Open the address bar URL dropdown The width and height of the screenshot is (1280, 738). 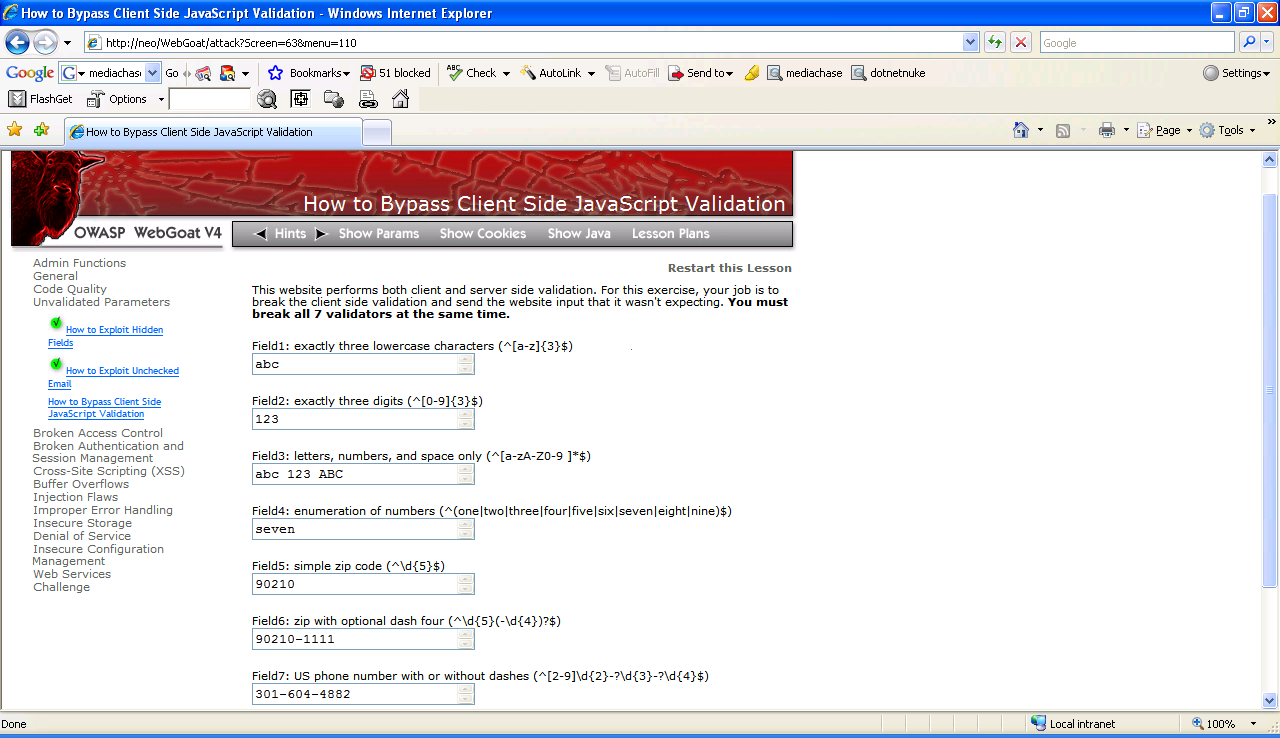(970, 42)
